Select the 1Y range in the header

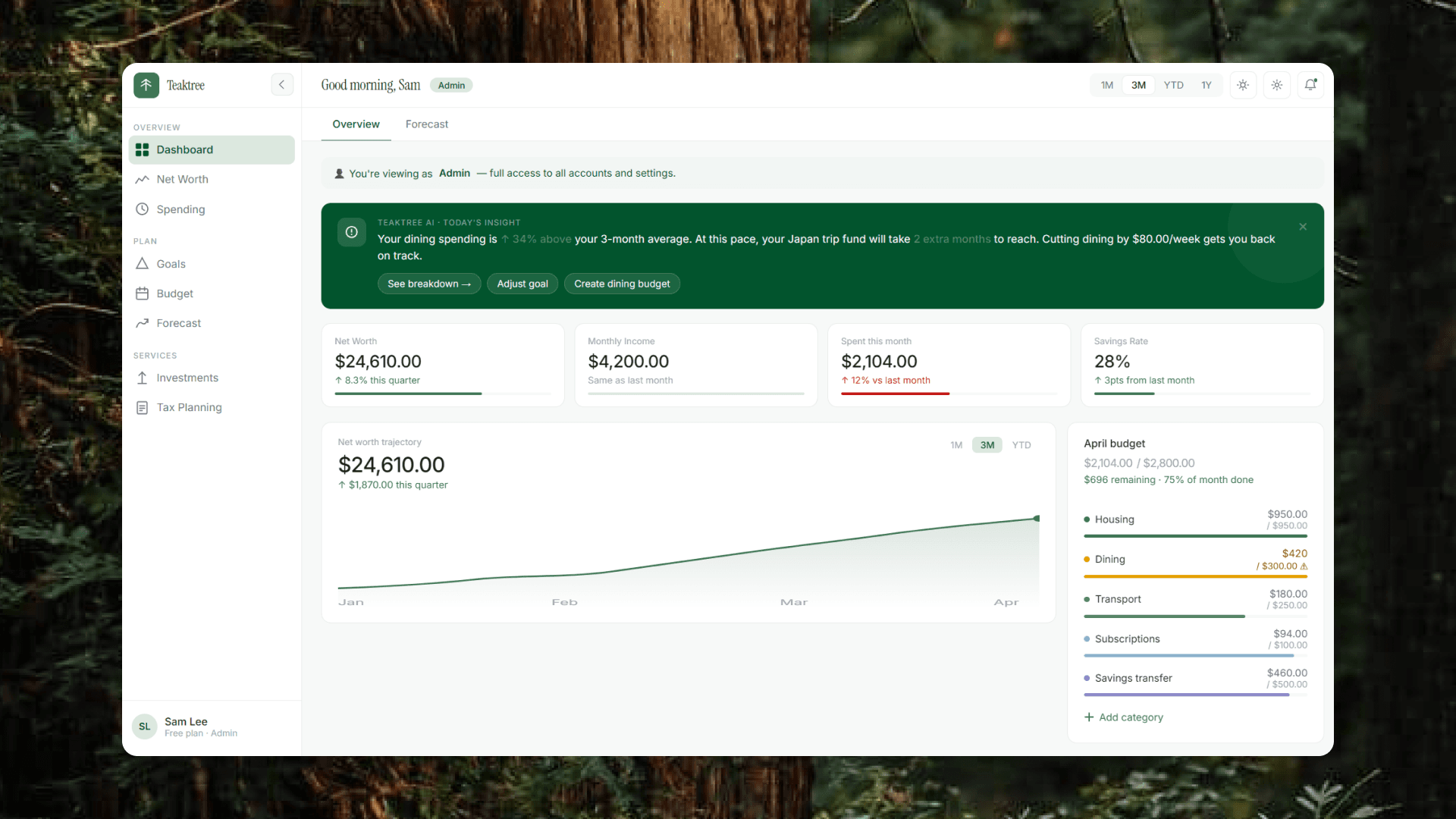point(1207,85)
